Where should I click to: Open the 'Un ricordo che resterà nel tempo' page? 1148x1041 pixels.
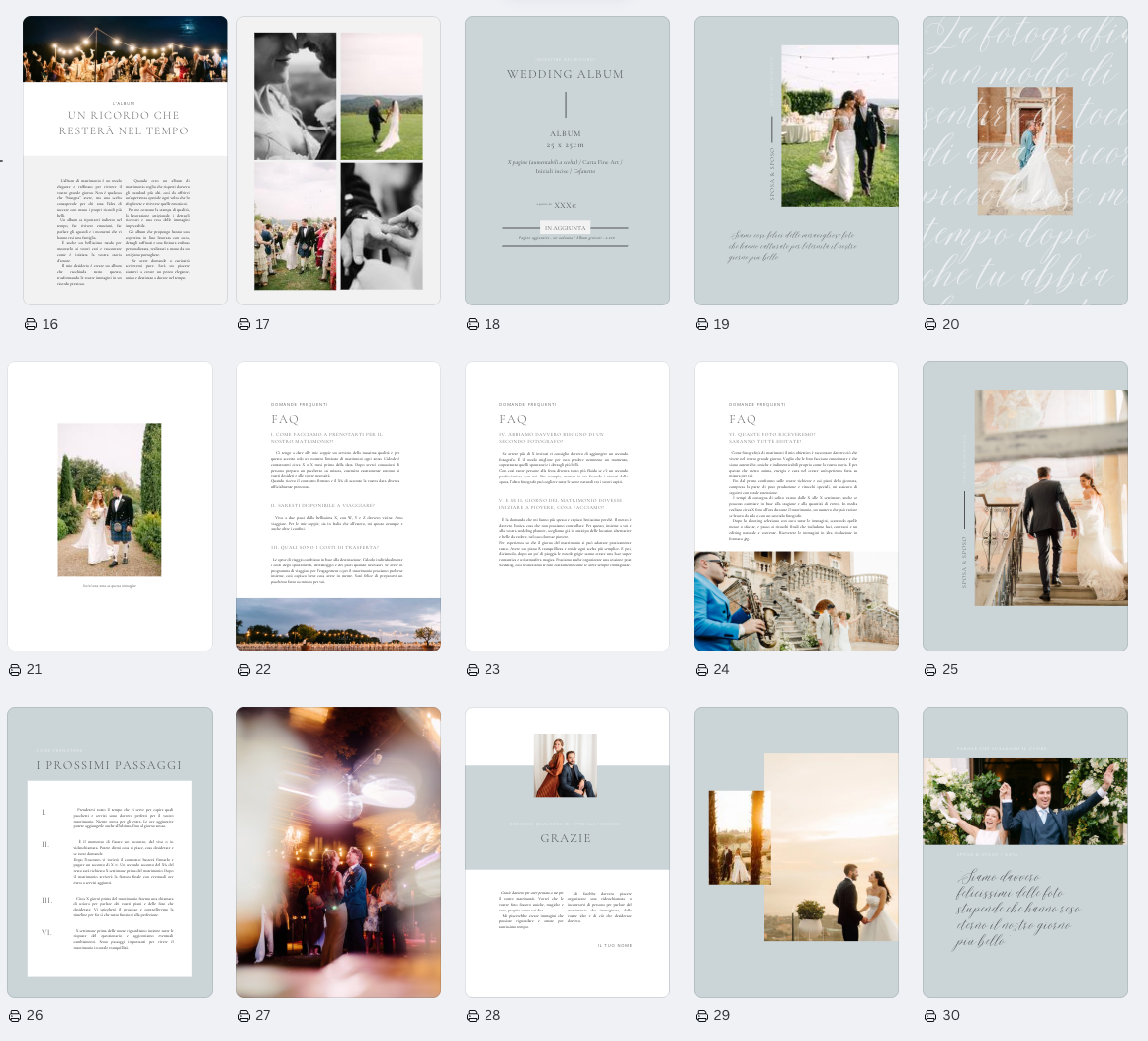[126, 160]
